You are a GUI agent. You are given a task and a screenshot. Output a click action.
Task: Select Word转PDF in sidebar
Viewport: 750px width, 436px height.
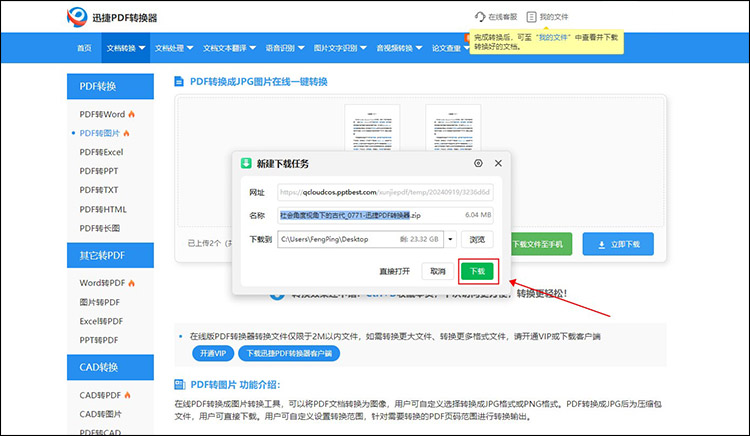(x=102, y=283)
